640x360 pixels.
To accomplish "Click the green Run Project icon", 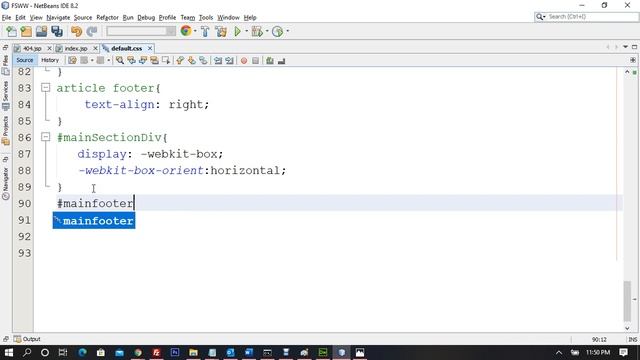I will [238, 31].
